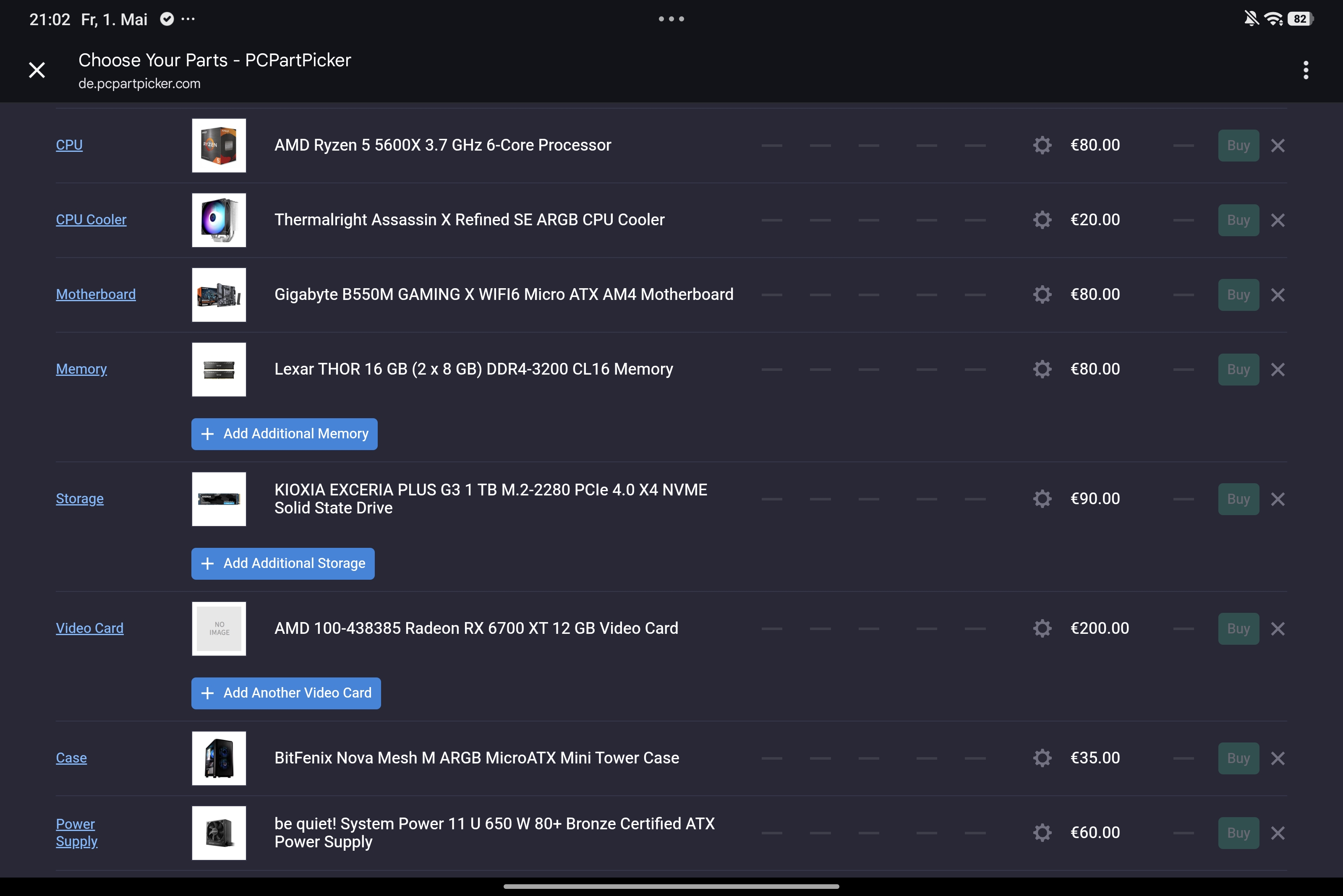The width and height of the screenshot is (1343, 896).
Task: Select AMD 100-438385 Radeon RX 6700 XT name
Action: pyautogui.click(x=476, y=628)
